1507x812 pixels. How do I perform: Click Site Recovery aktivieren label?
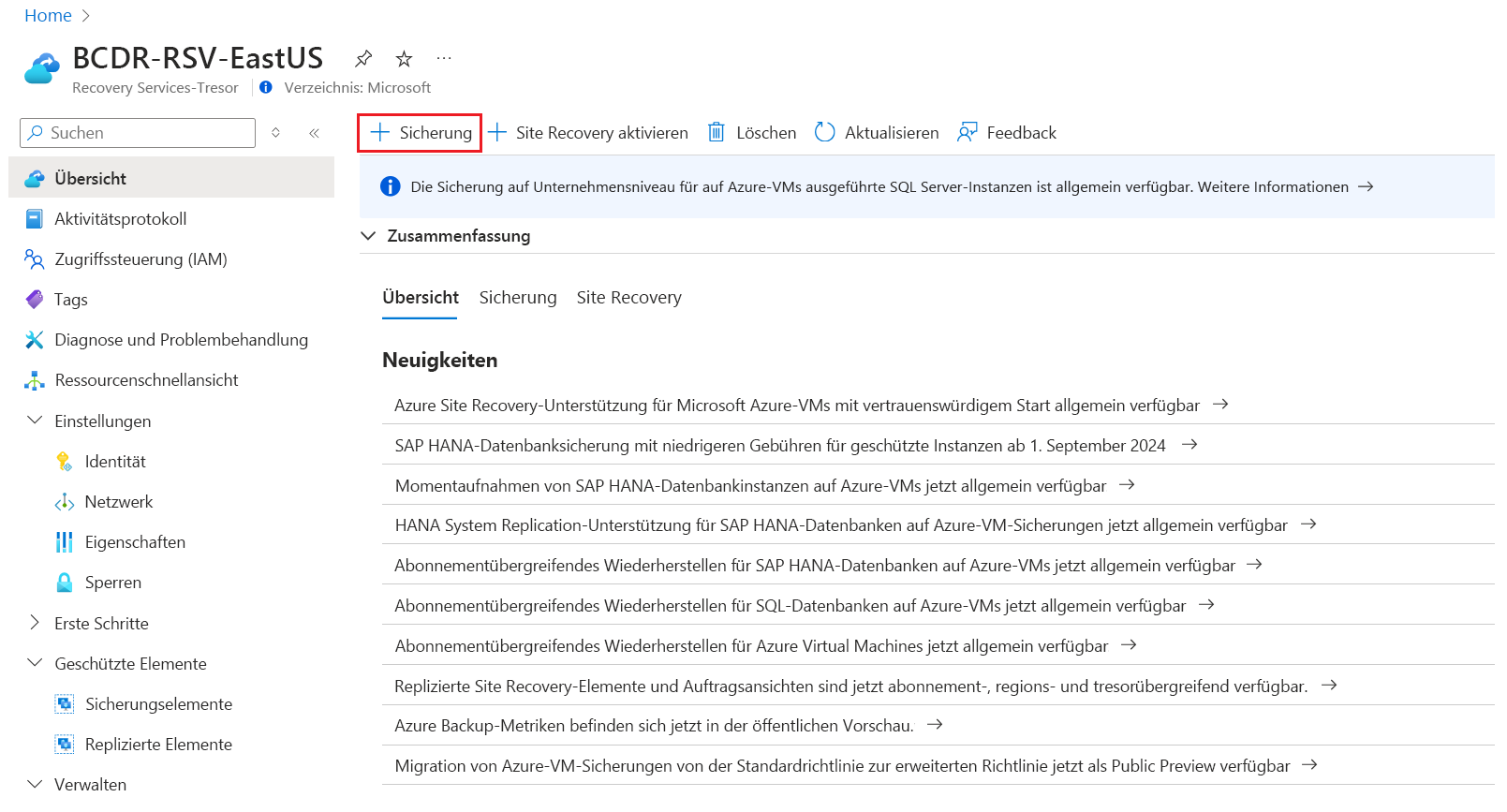click(602, 133)
